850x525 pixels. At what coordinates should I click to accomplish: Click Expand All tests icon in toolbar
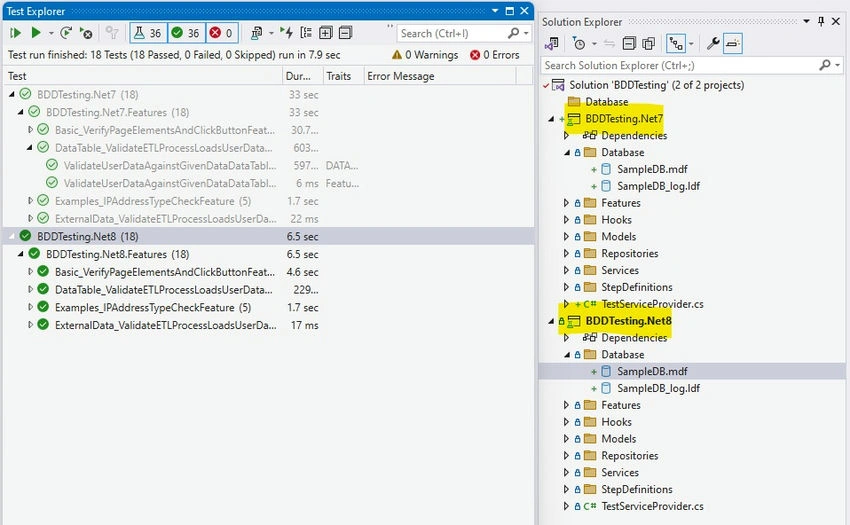click(x=325, y=33)
